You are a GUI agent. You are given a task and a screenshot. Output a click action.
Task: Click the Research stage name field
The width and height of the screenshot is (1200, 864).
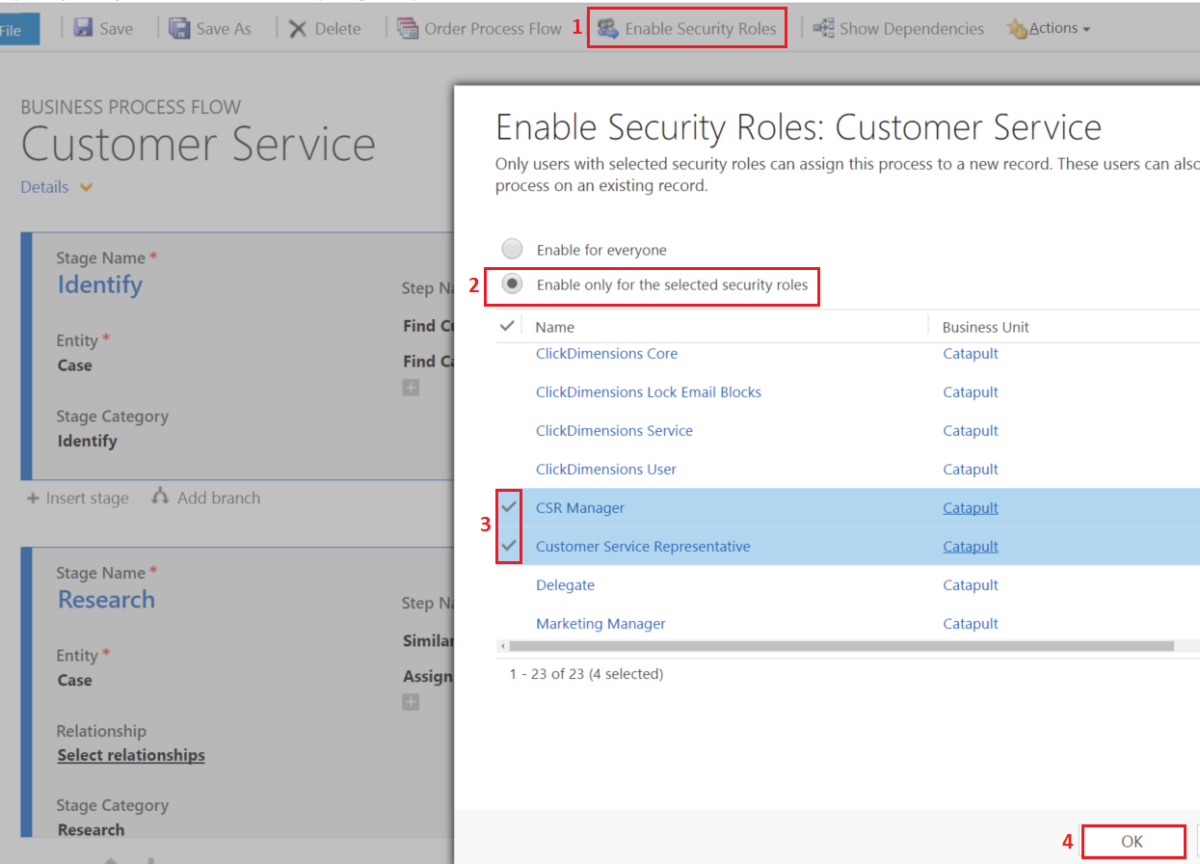[x=106, y=600]
